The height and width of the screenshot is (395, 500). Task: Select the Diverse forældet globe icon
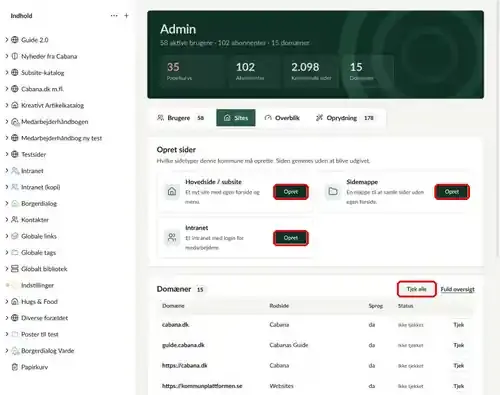15,318
